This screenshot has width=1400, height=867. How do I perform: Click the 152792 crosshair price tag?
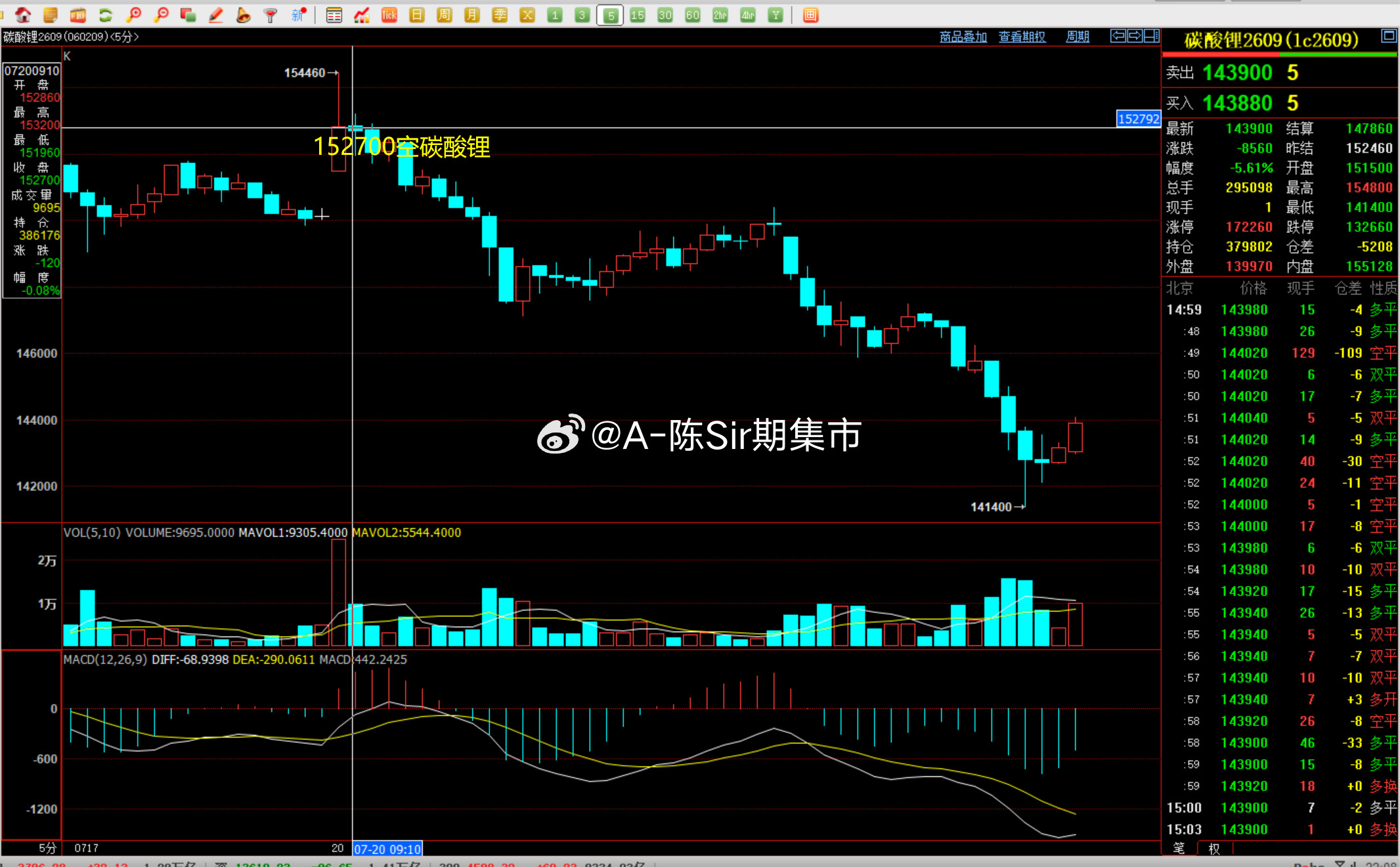[1139, 119]
